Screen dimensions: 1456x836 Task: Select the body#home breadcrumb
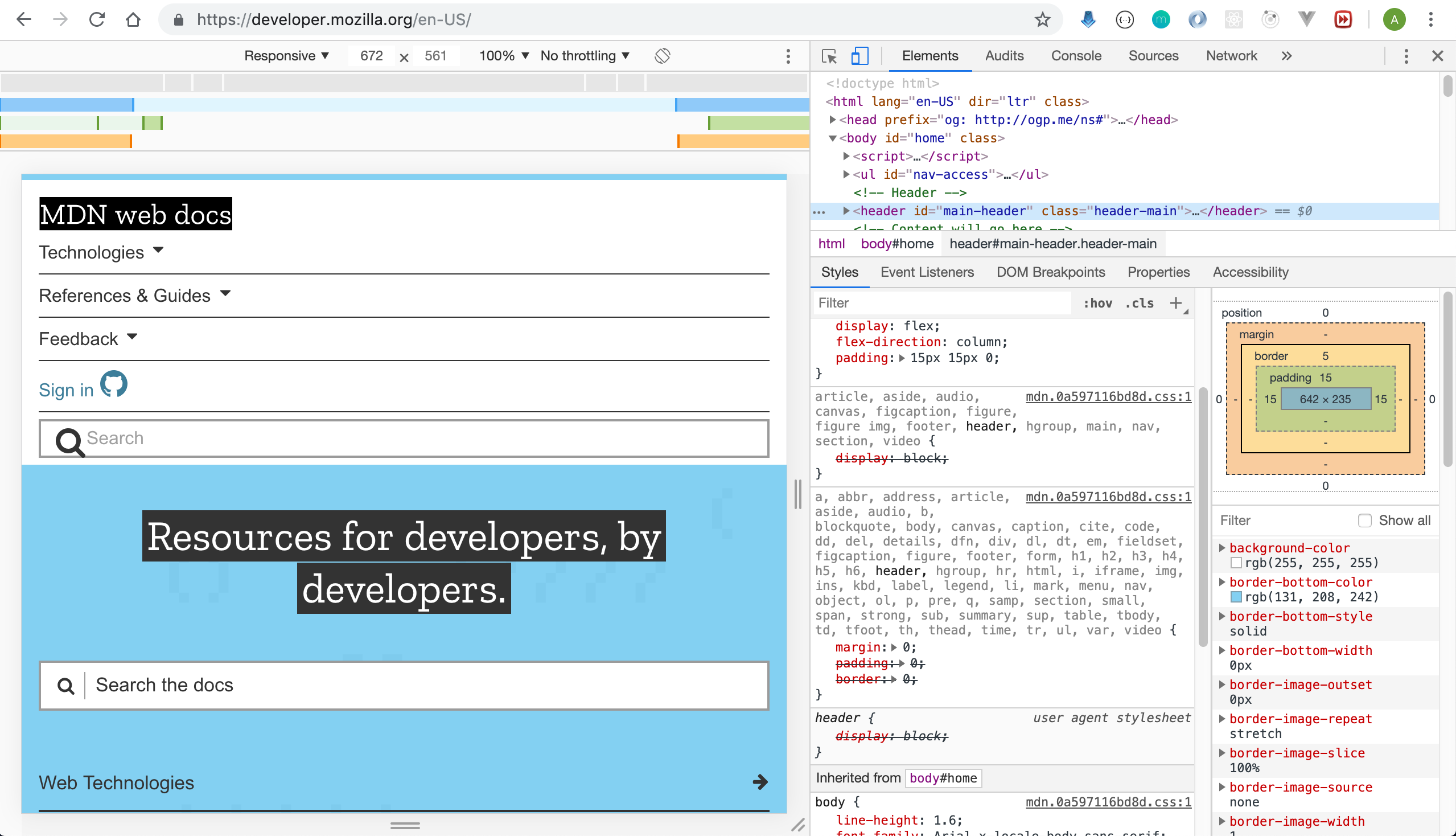pos(896,243)
